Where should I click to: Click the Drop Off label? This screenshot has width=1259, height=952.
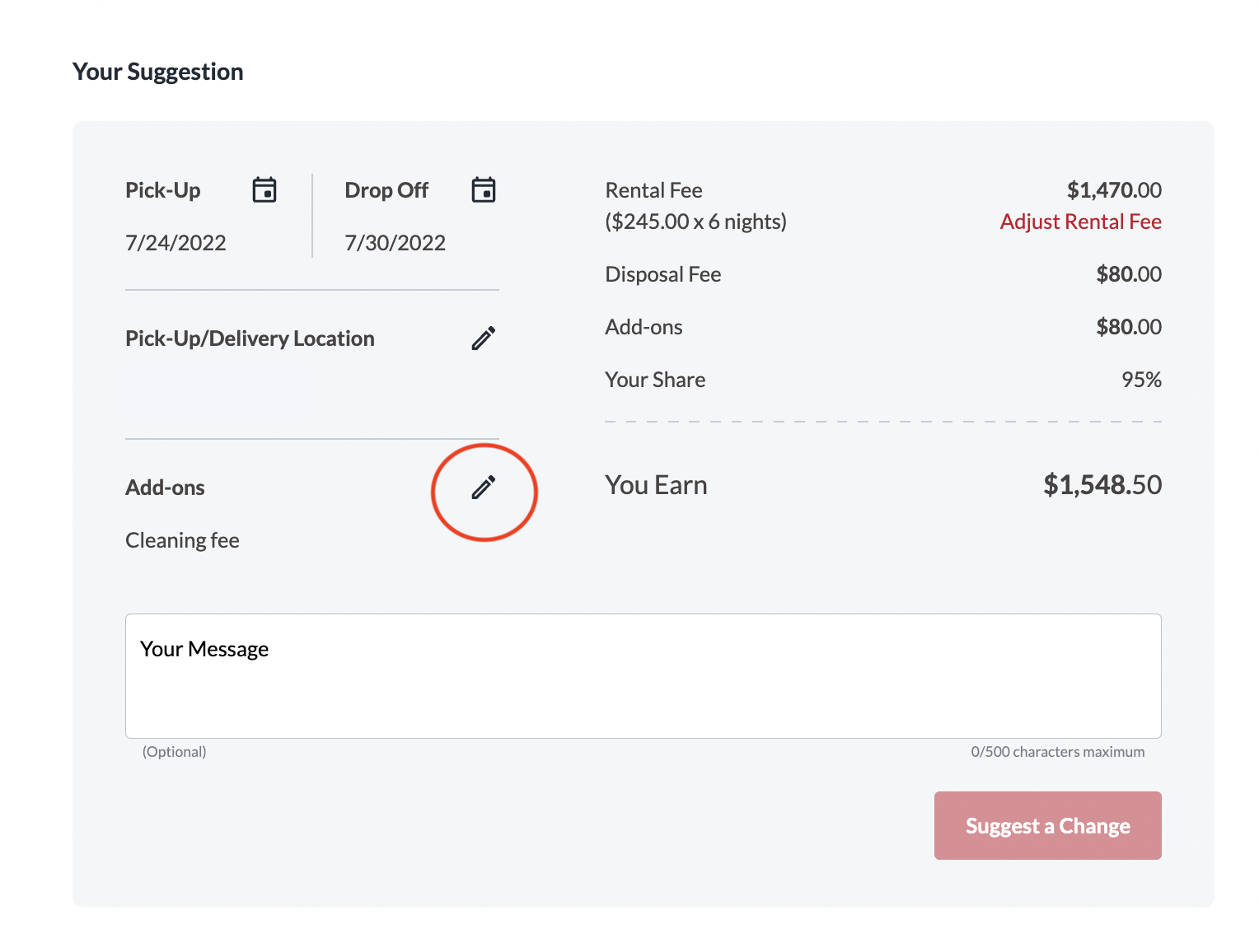point(386,190)
